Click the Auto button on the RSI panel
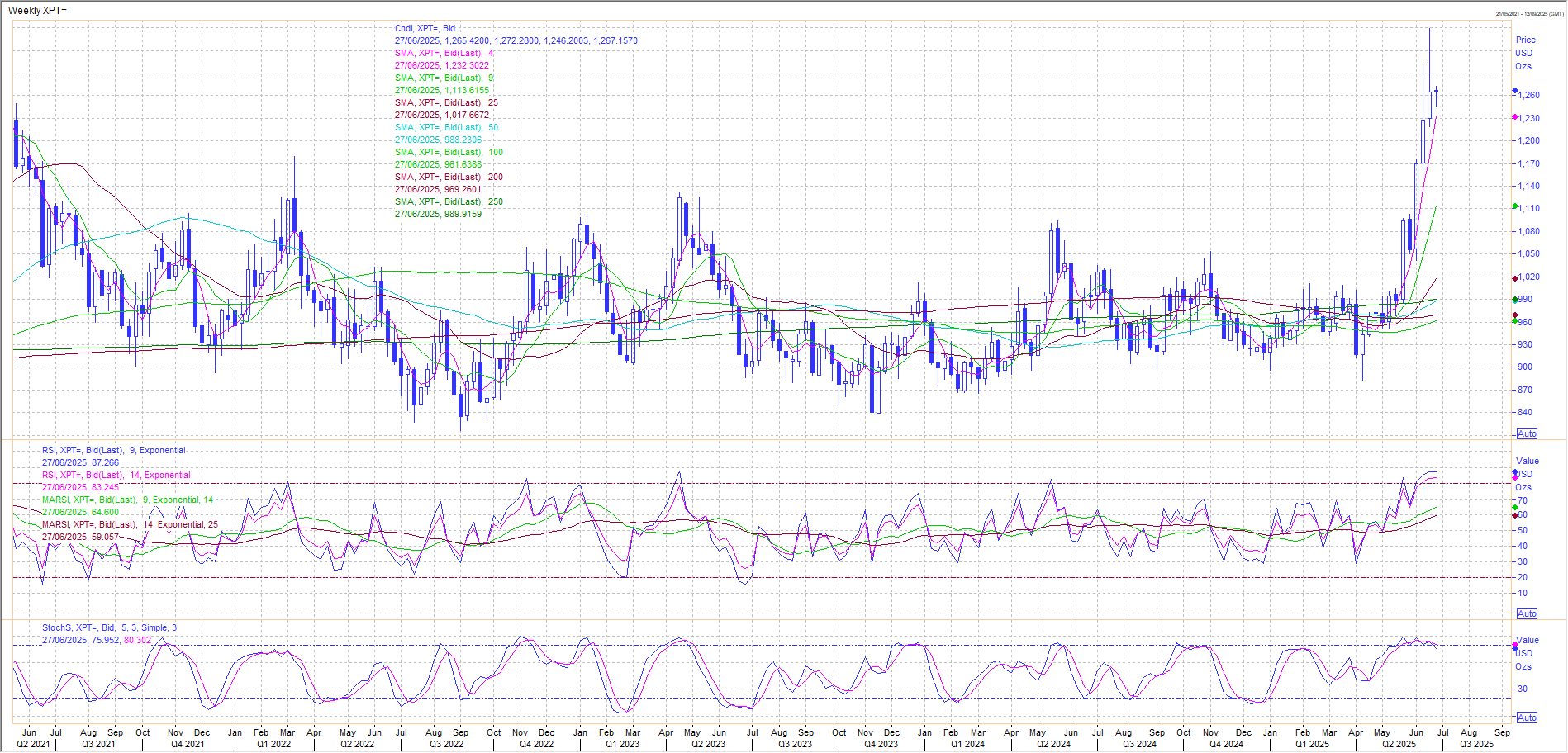Screen dimensions: 1568x753 pyautogui.click(x=1527, y=613)
